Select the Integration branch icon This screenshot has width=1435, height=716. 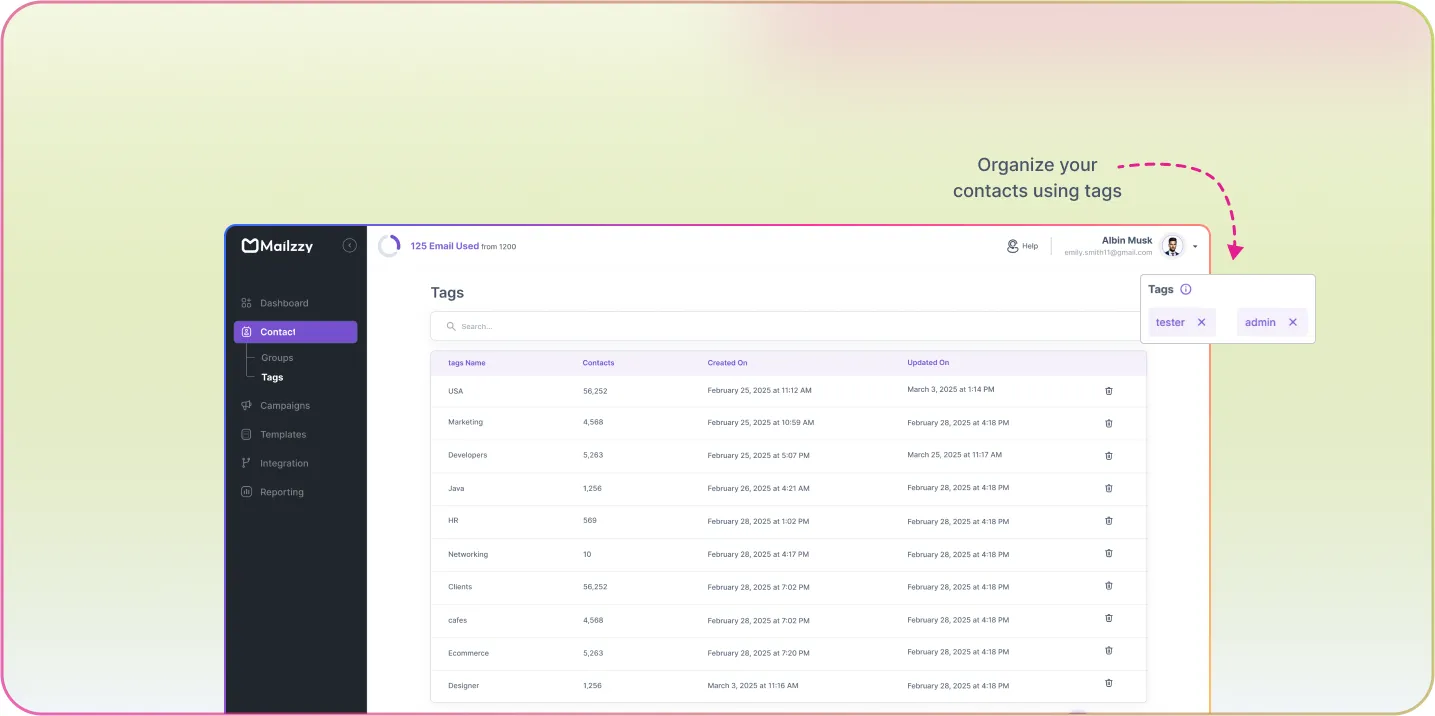pyautogui.click(x=246, y=463)
